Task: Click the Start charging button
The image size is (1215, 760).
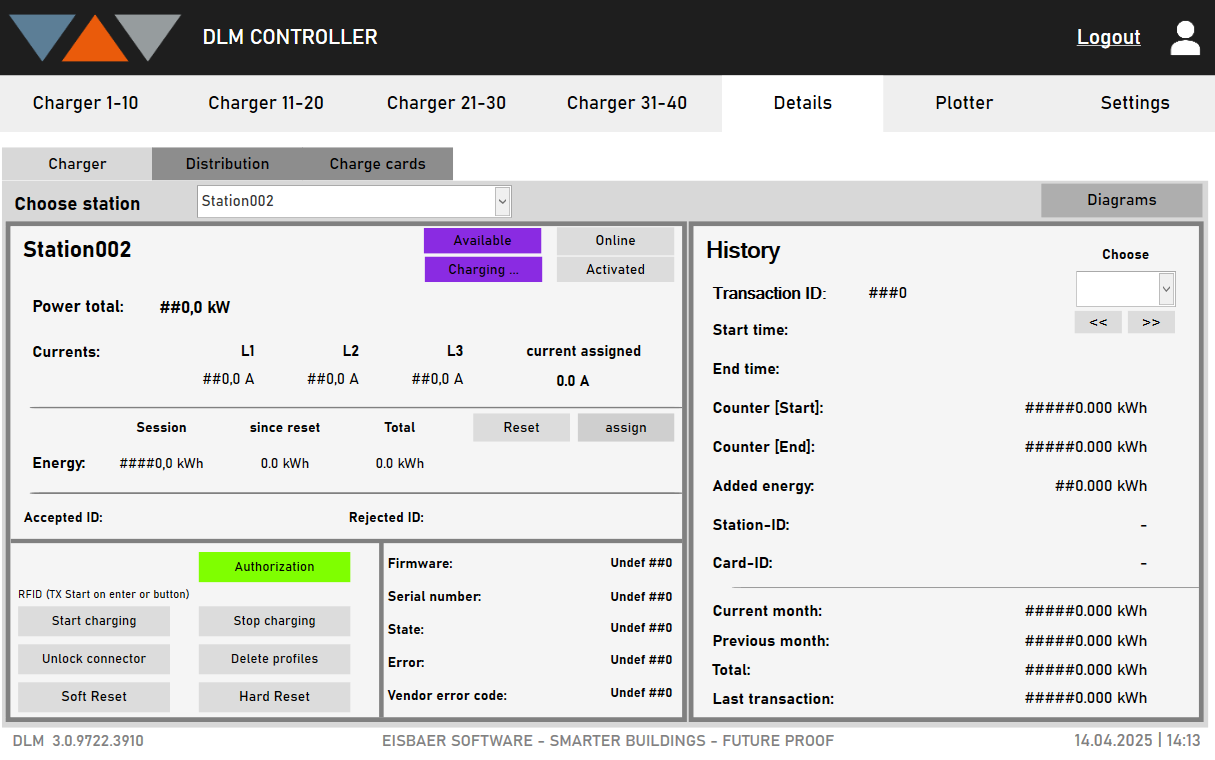Action: (94, 621)
